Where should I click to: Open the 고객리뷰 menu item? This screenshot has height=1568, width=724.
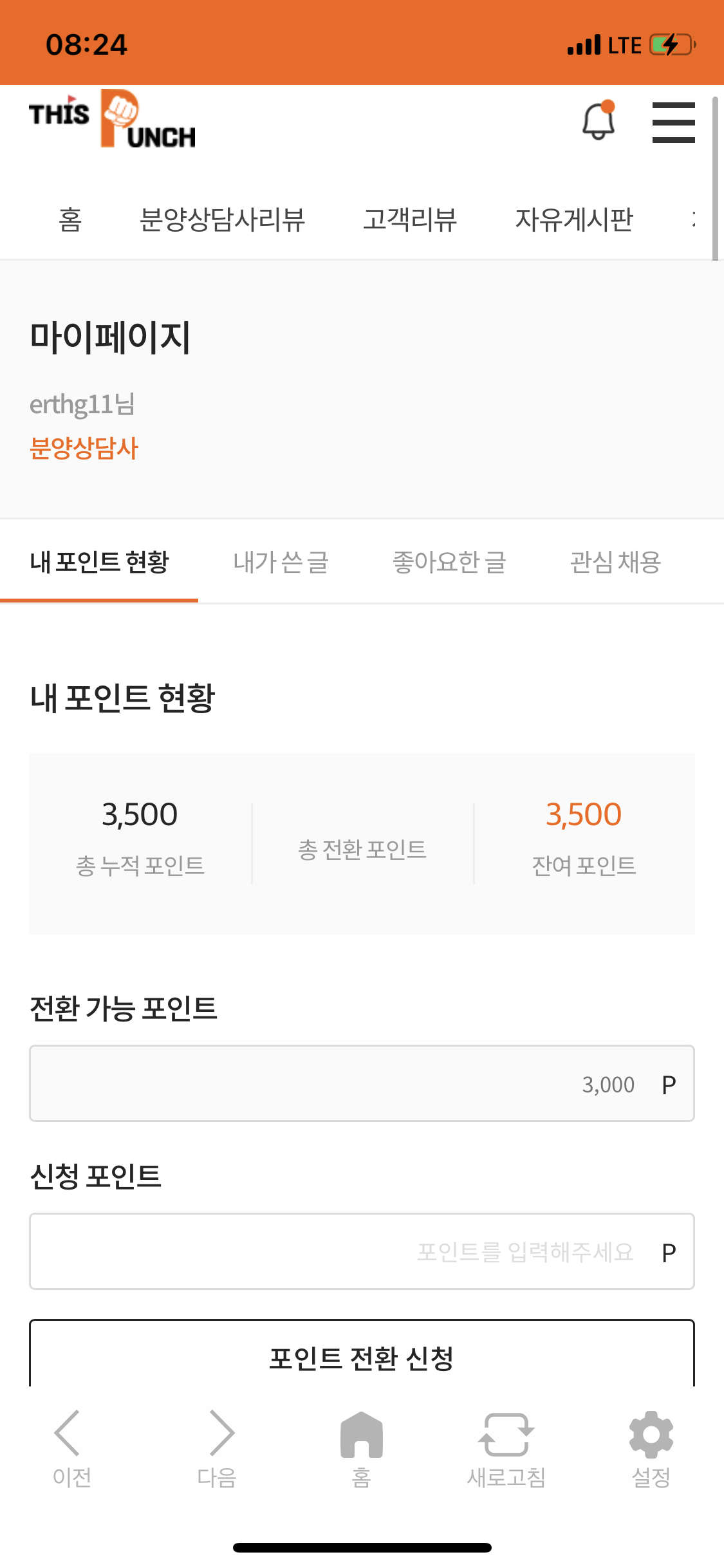click(410, 220)
